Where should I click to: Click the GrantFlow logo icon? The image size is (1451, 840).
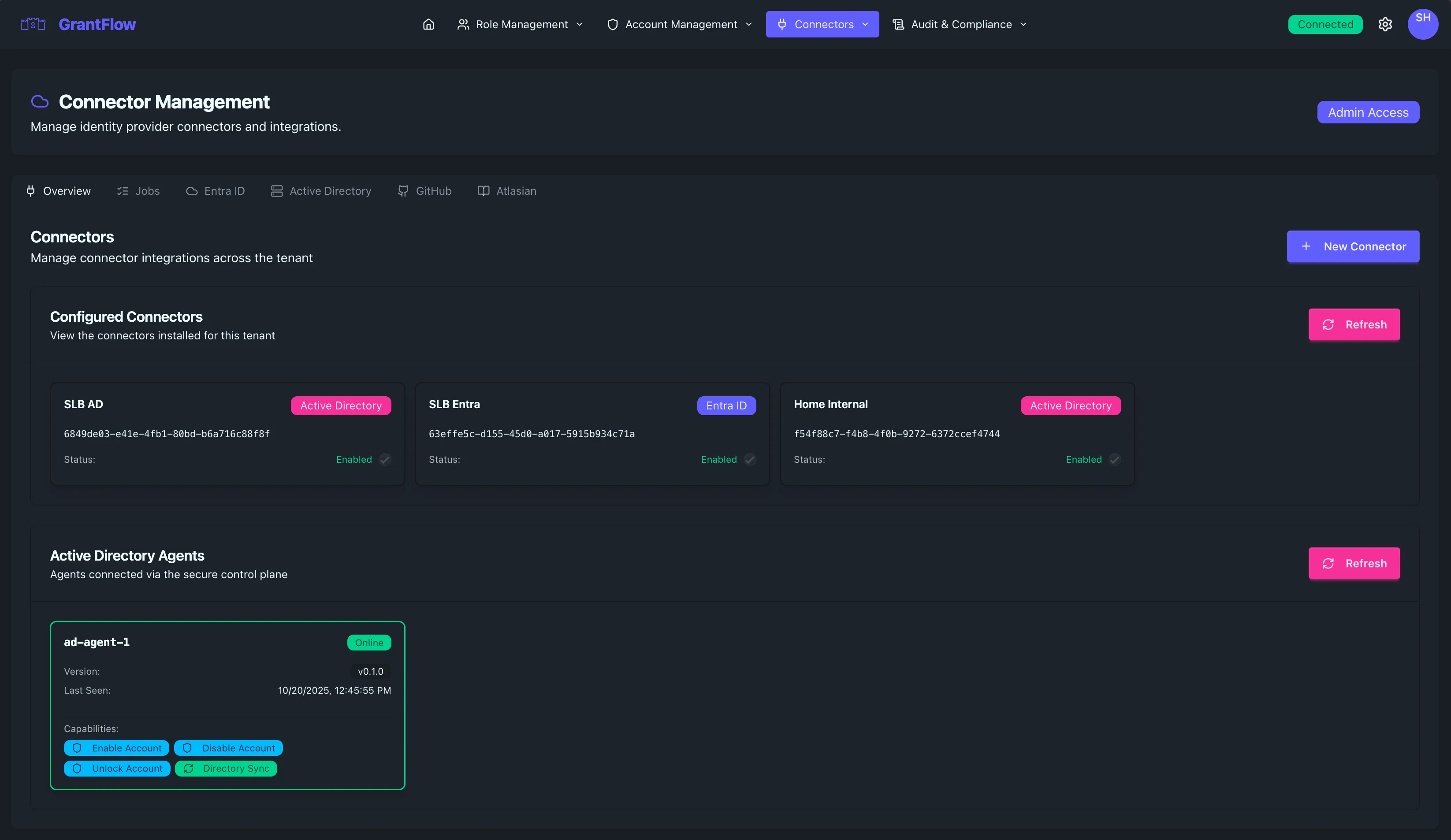point(32,24)
